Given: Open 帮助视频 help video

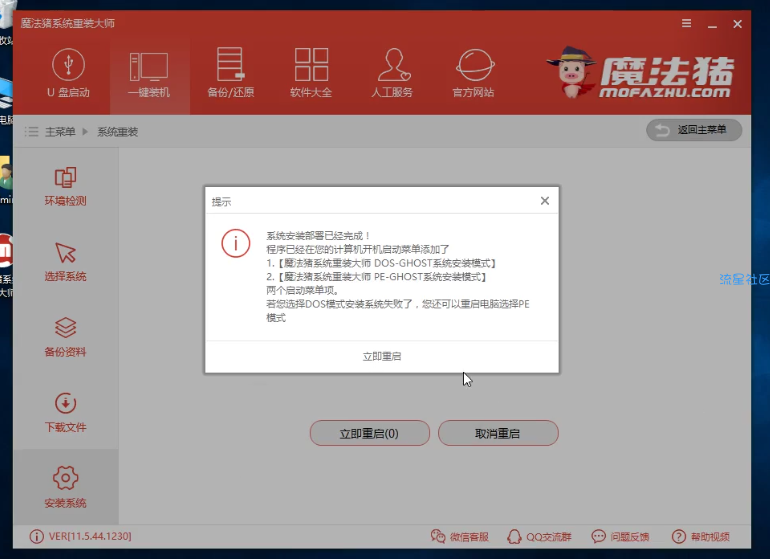Looking at the screenshot, I should click(x=700, y=536).
